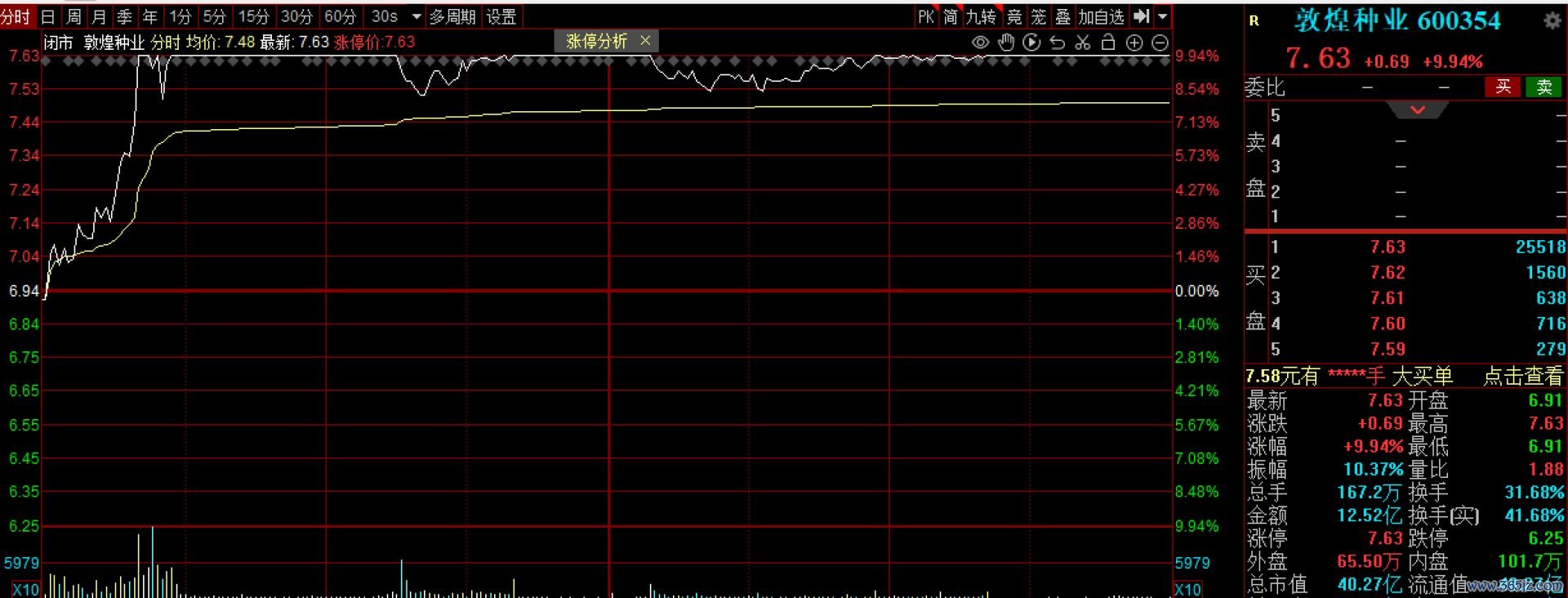Select the scissors cut tool
Image resolution: width=1568 pixels, height=598 pixels.
(x=1083, y=42)
